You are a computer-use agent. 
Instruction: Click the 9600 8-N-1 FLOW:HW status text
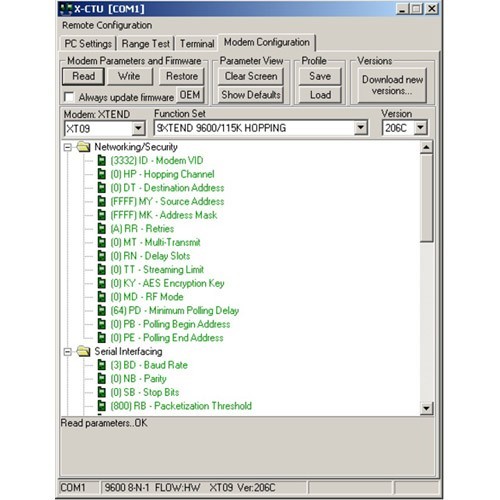tap(152, 488)
